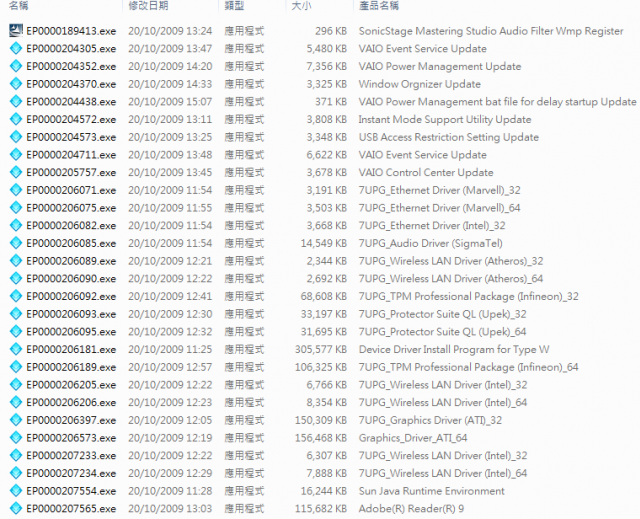Click '7UPG_Wireless LAN Driver (Atheros)_32' text
Screen dimensions: 640x519
451,261
